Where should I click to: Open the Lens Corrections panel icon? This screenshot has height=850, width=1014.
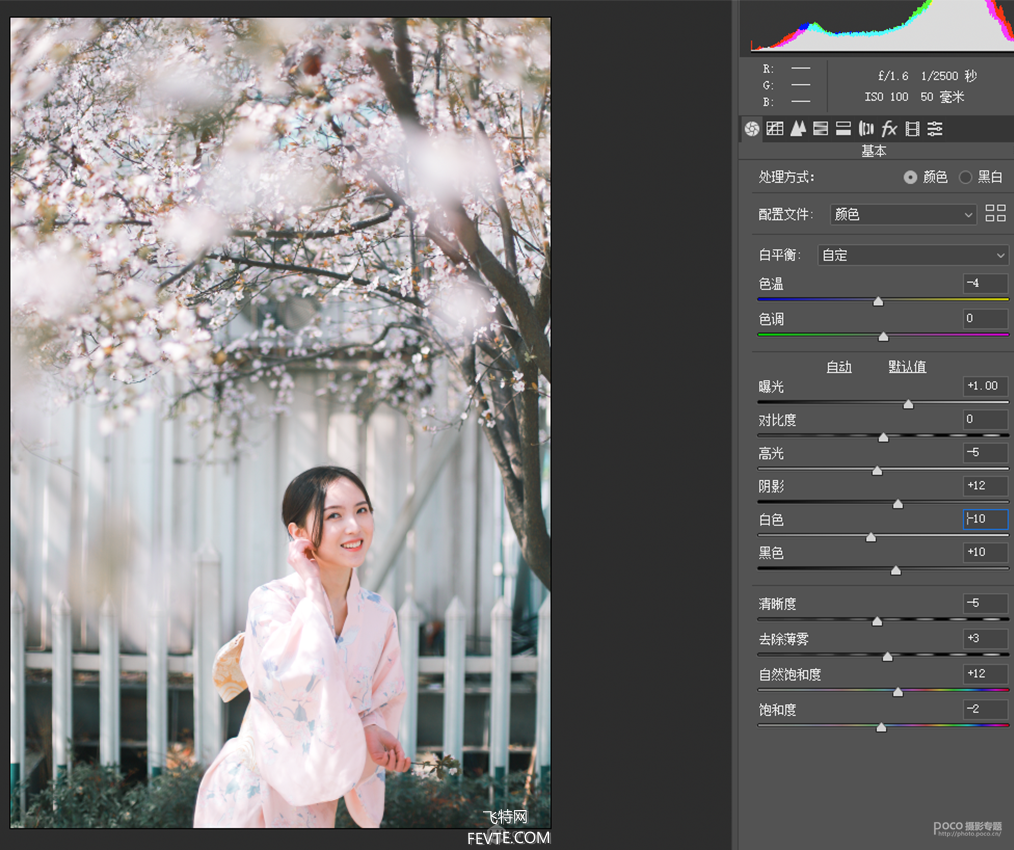[x=866, y=129]
